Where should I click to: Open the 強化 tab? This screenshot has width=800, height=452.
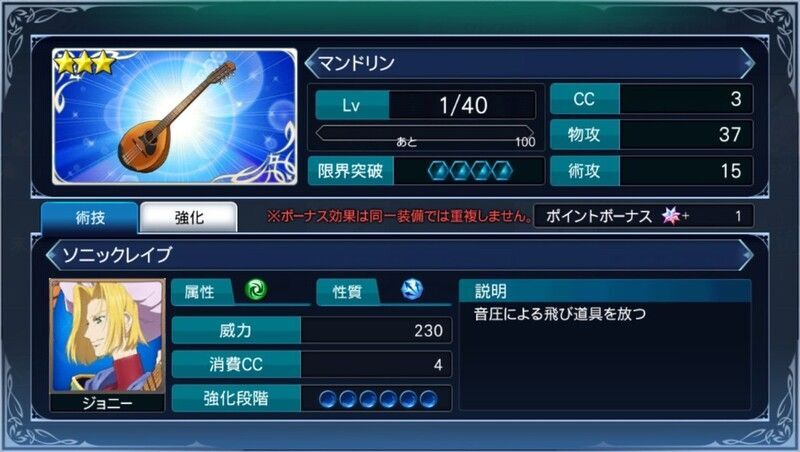[x=189, y=218]
